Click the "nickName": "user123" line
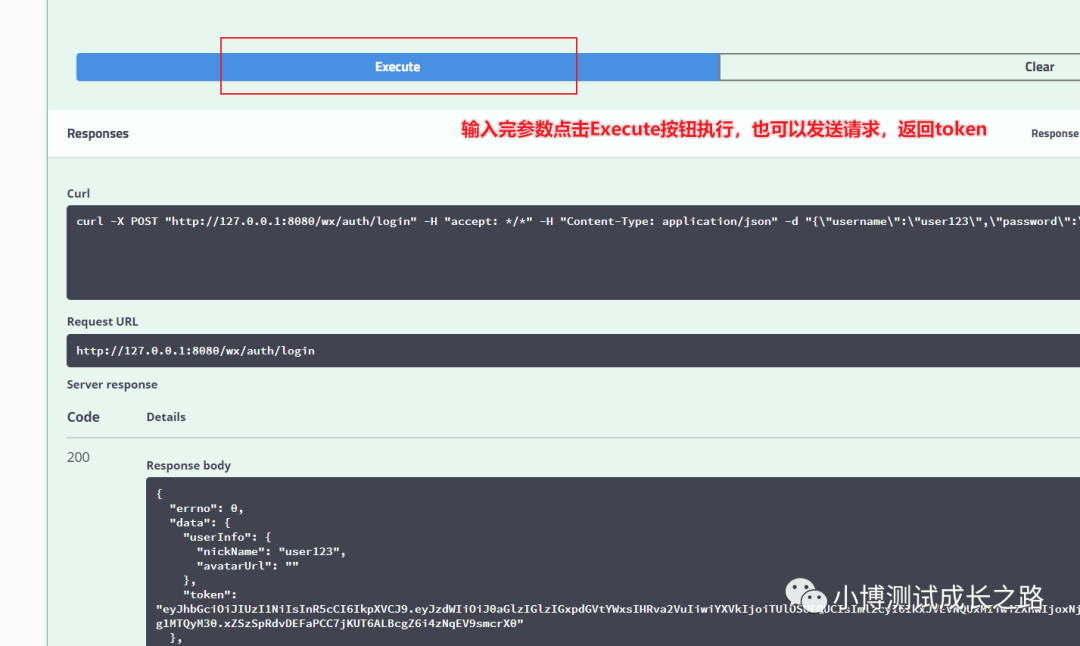Screen dimensions: 1080x646 click(271, 551)
